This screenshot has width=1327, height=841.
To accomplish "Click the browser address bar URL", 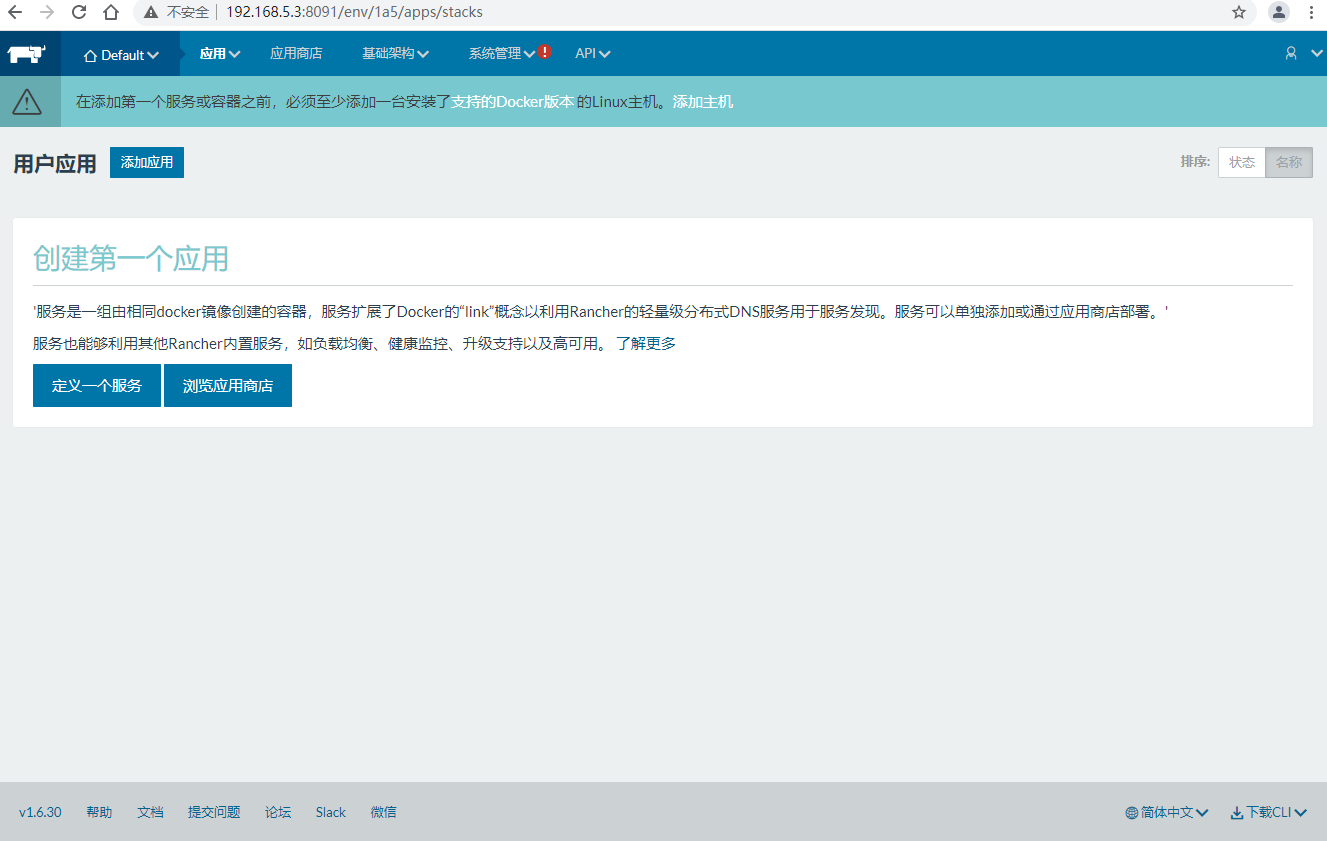I will [x=354, y=13].
